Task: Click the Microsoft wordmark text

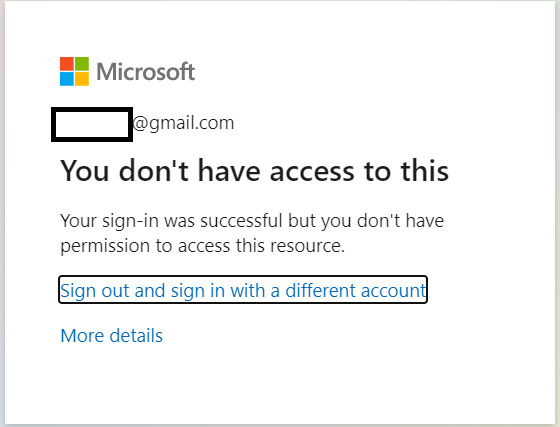Action: pos(146,71)
